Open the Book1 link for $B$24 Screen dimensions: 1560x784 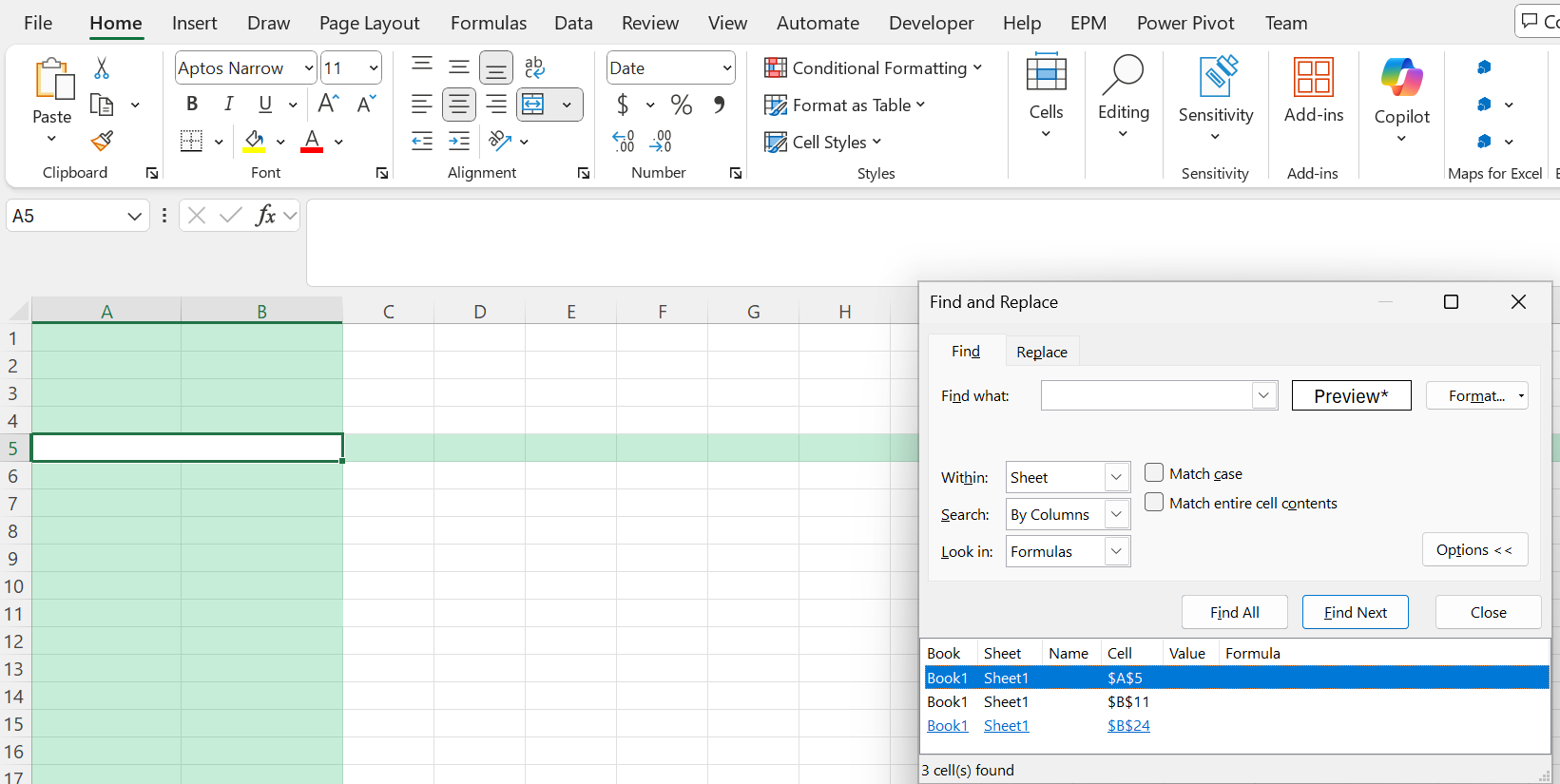[948, 725]
